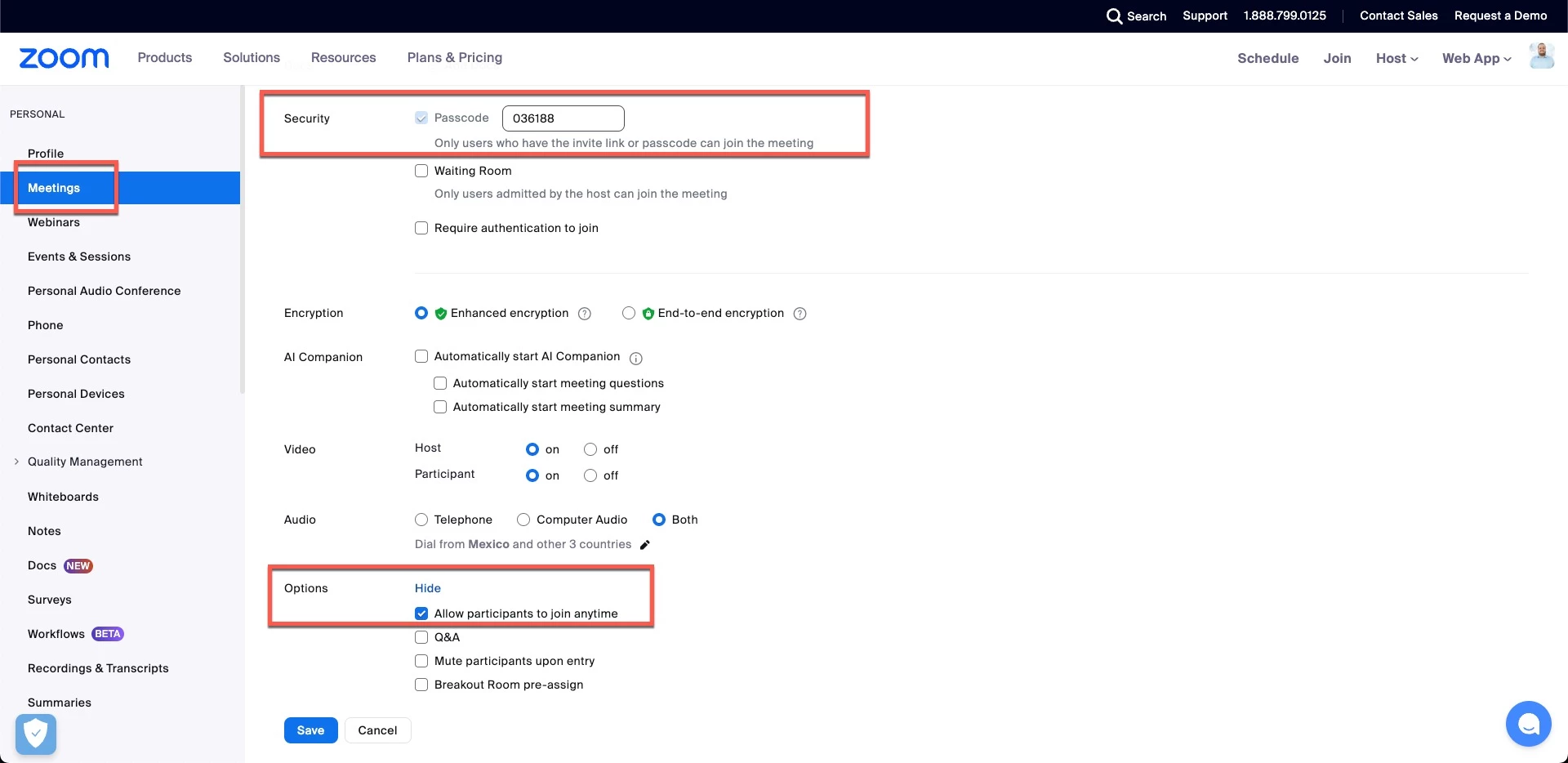
Task: Open Webinars in sidebar
Action: (54, 222)
